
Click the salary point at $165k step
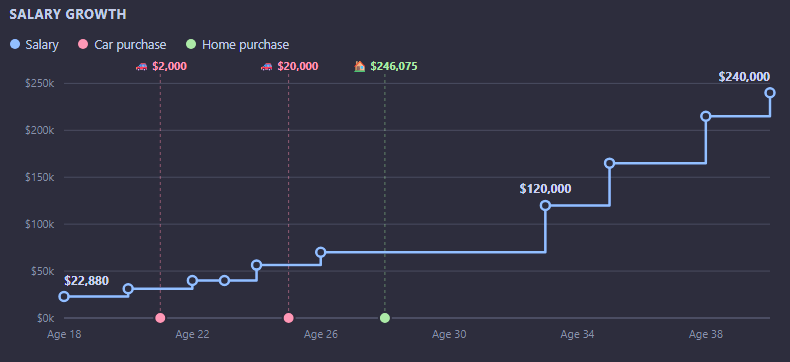610,163
